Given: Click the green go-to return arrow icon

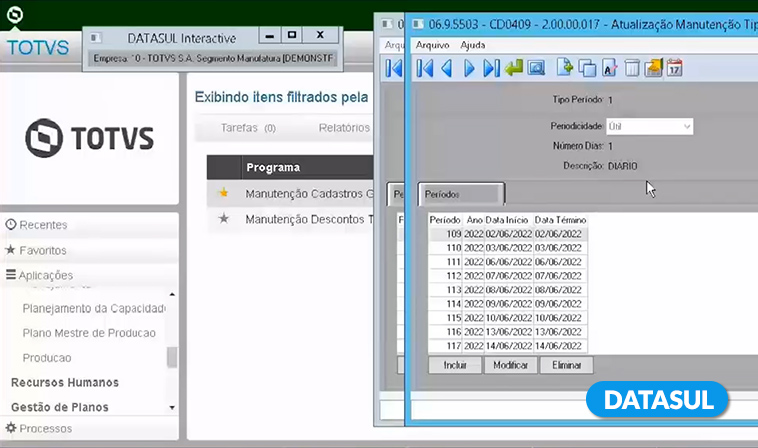Looking at the screenshot, I should click(x=513, y=68).
